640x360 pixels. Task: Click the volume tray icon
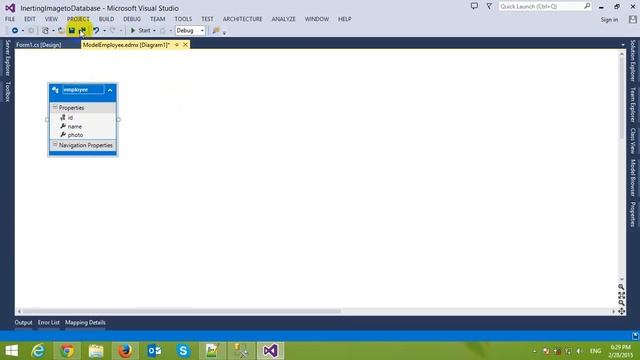tap(580, 351)
